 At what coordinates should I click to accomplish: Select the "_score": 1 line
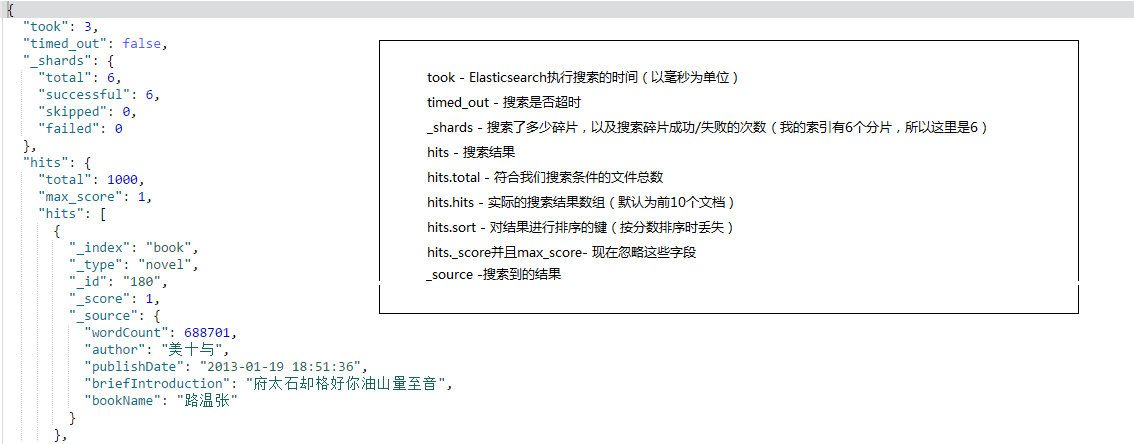click(x=114, y=299)
